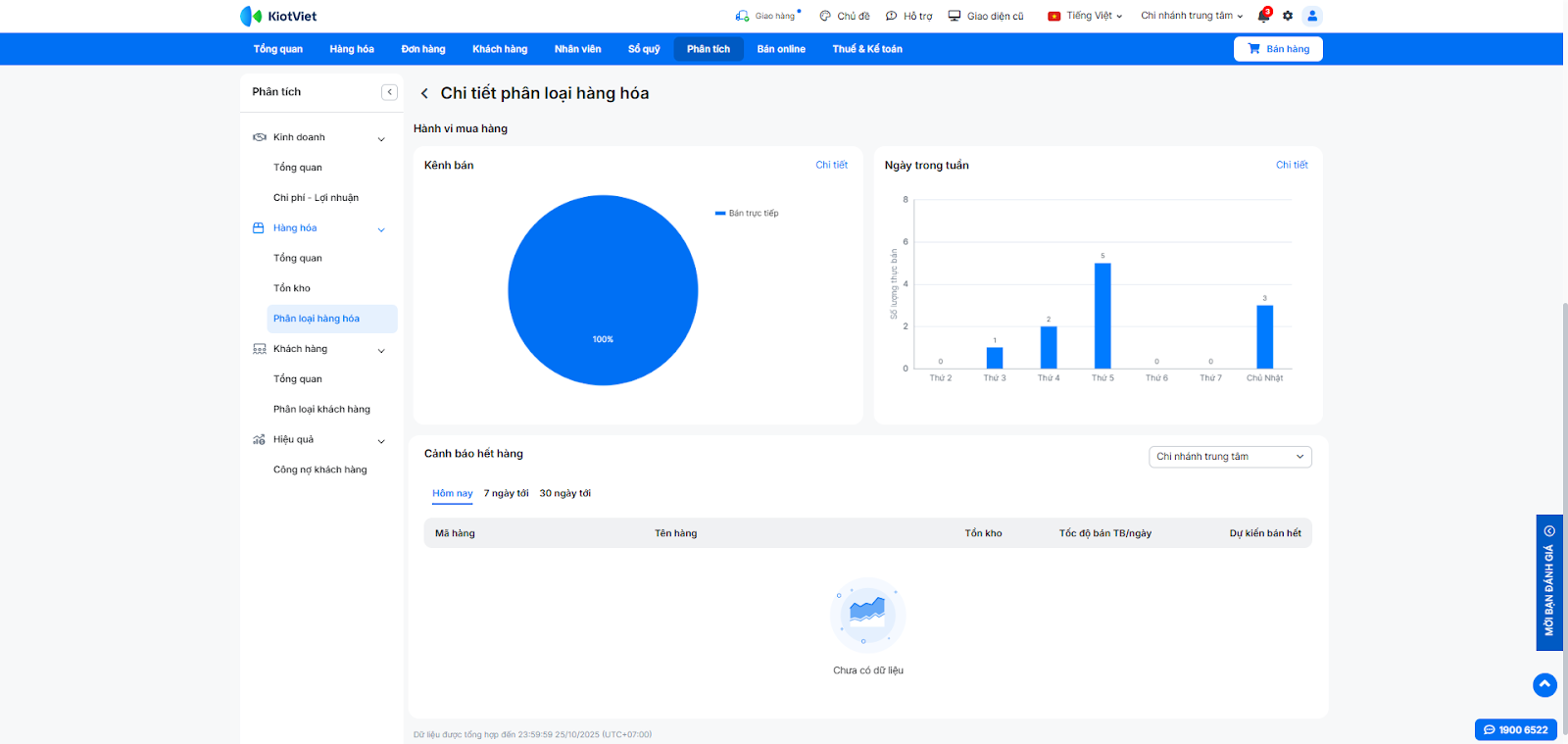This screenshot has height=744, width=1568.
Task: Click the Kinh doanh sidebar icon
Action: [260, 137]
